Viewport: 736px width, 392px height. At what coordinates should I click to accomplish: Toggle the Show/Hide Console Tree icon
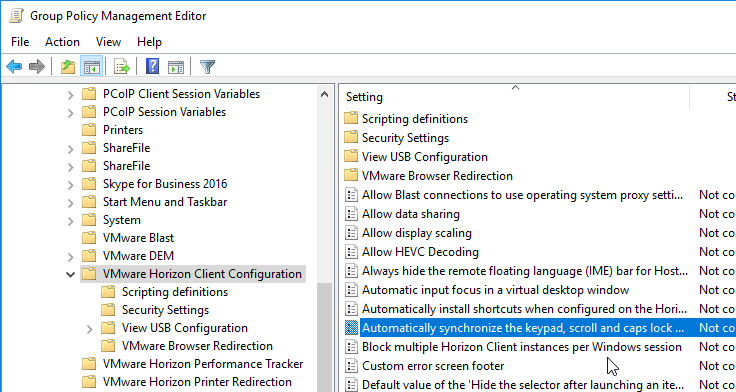(92, 67)
